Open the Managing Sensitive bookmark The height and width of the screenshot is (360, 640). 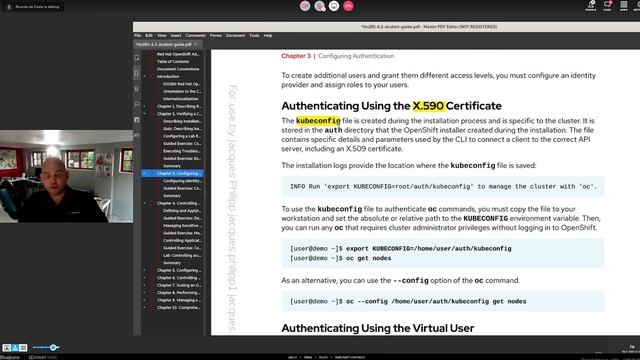pos(182,225)
